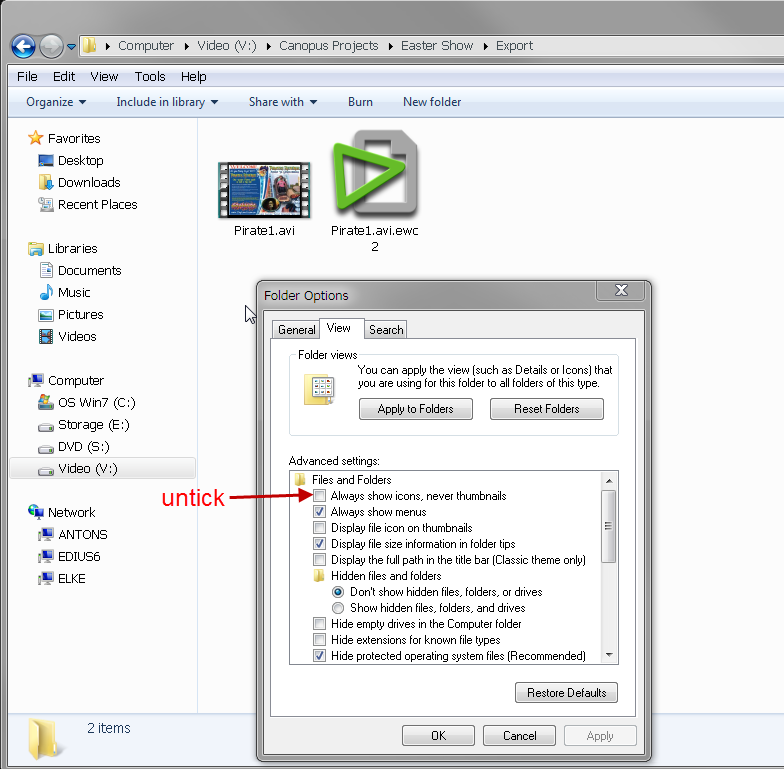Click Advanced settings scrollbar up arrow
784x769 pixels.
click(609, 481)
